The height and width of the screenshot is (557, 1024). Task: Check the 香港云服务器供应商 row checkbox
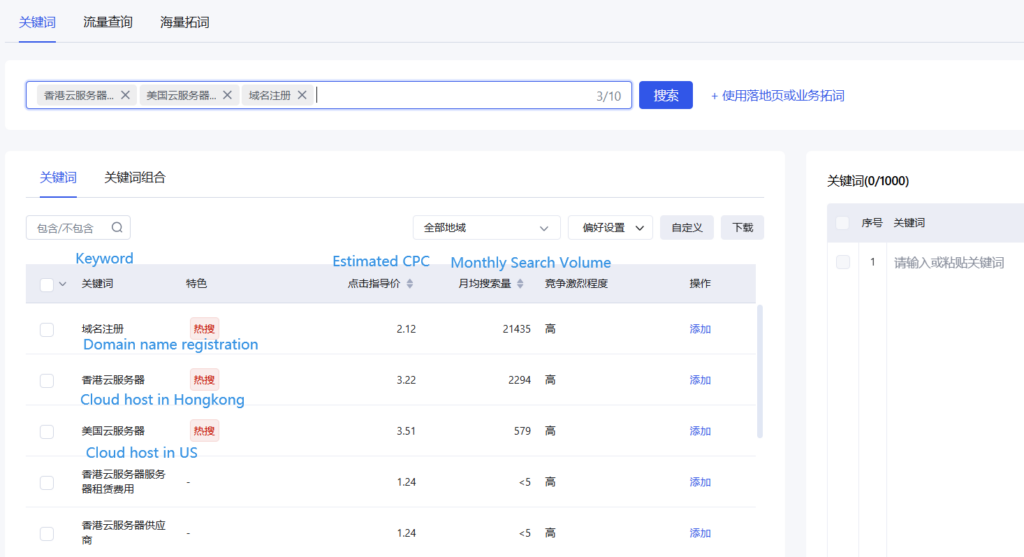[46, 533]
